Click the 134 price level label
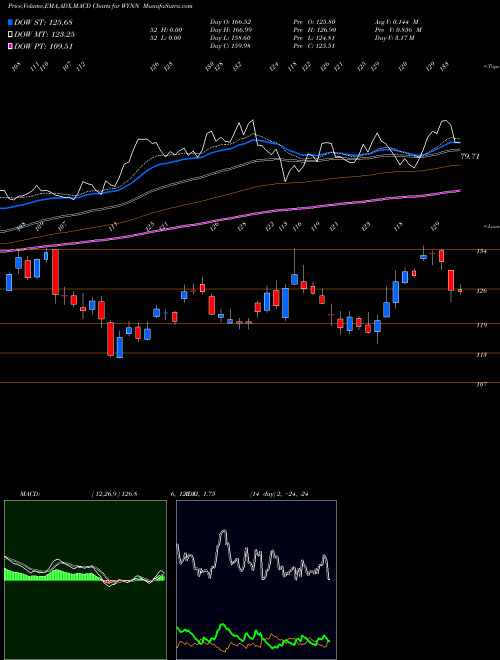This screenshot has height=660, width=500. click(x=481, y=251)
